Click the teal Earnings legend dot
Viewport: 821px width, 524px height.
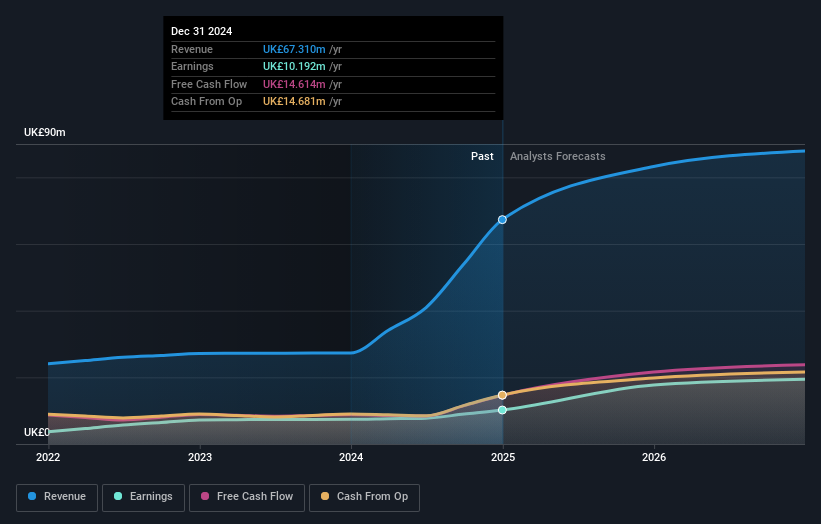click(x=118, y=496)
